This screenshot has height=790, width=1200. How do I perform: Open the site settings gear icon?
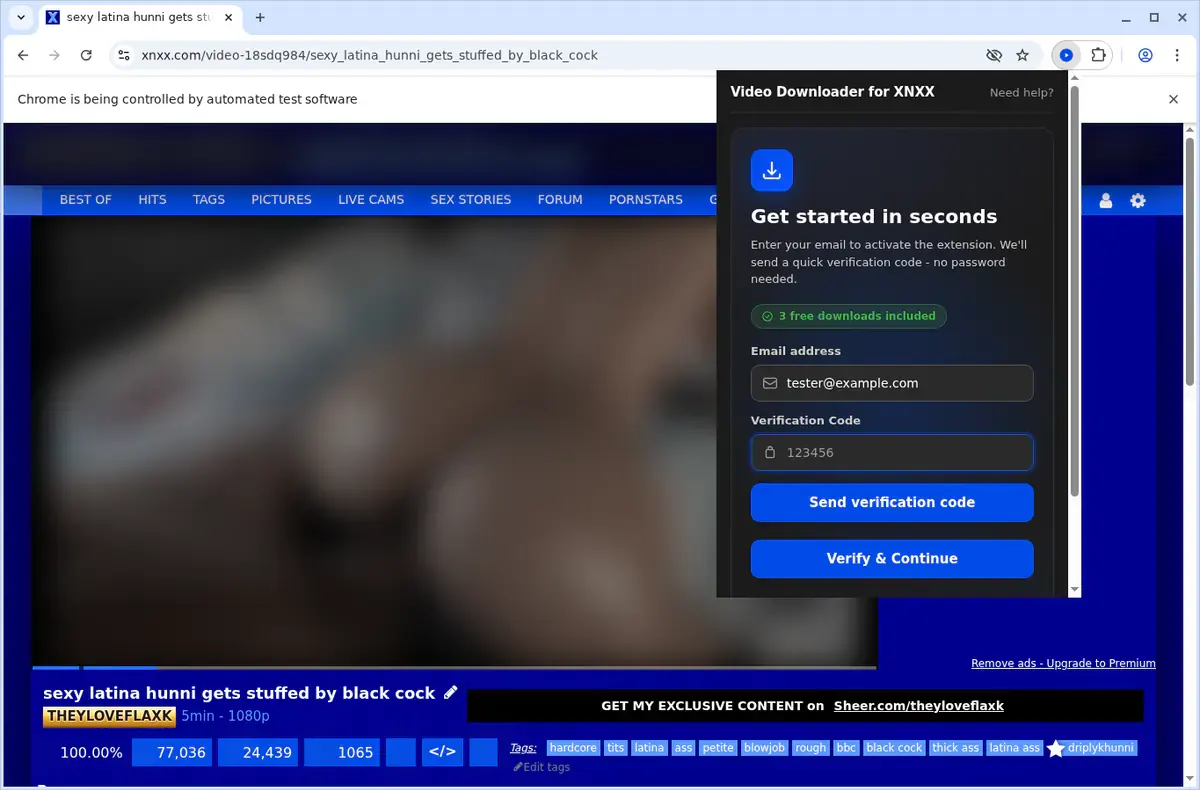1138,201
